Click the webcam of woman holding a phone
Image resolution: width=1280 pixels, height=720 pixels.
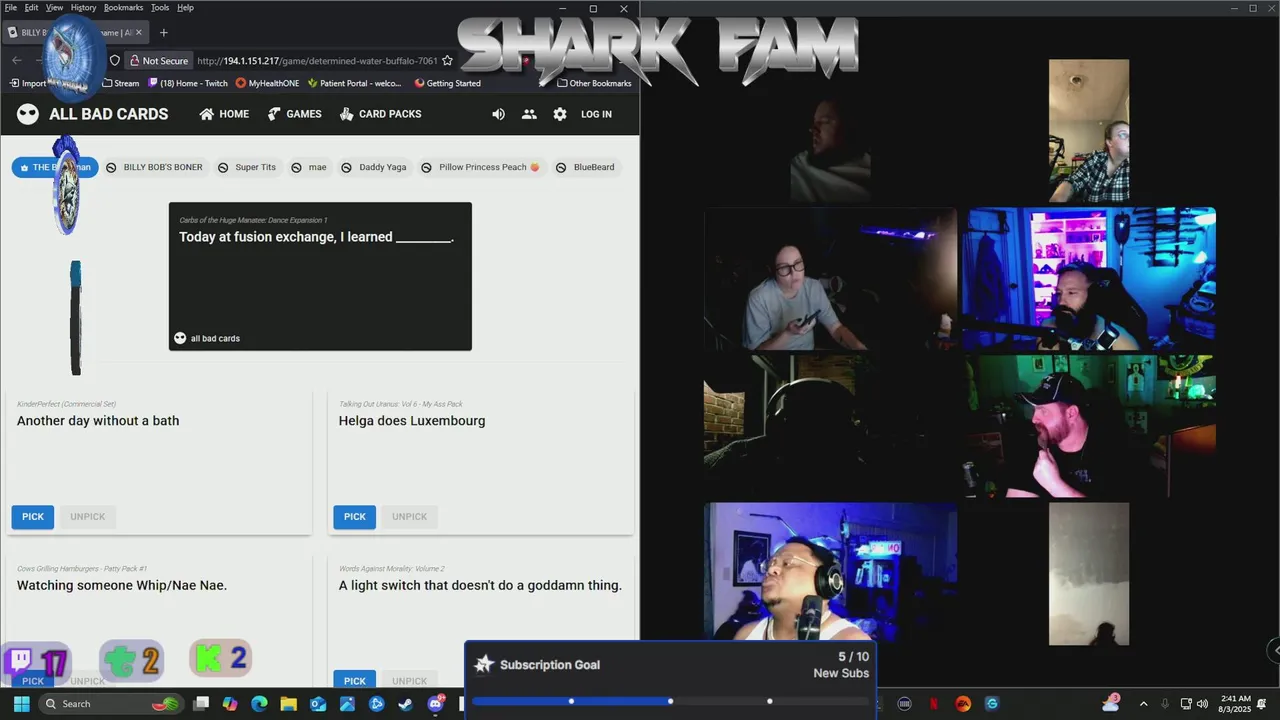(830, 279)
